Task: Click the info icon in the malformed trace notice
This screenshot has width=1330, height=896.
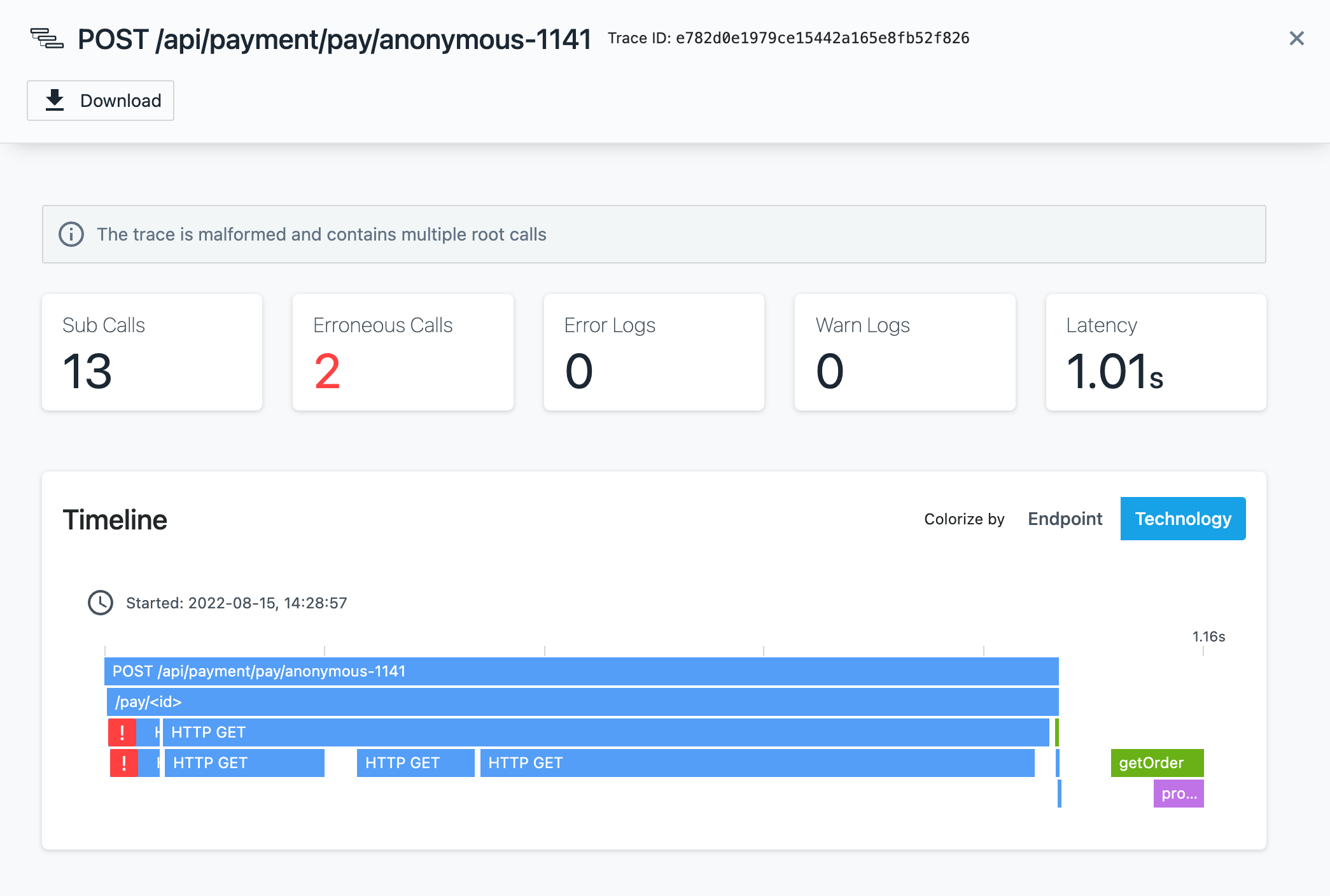Action: pyautogui.click(x=71, y=234)
